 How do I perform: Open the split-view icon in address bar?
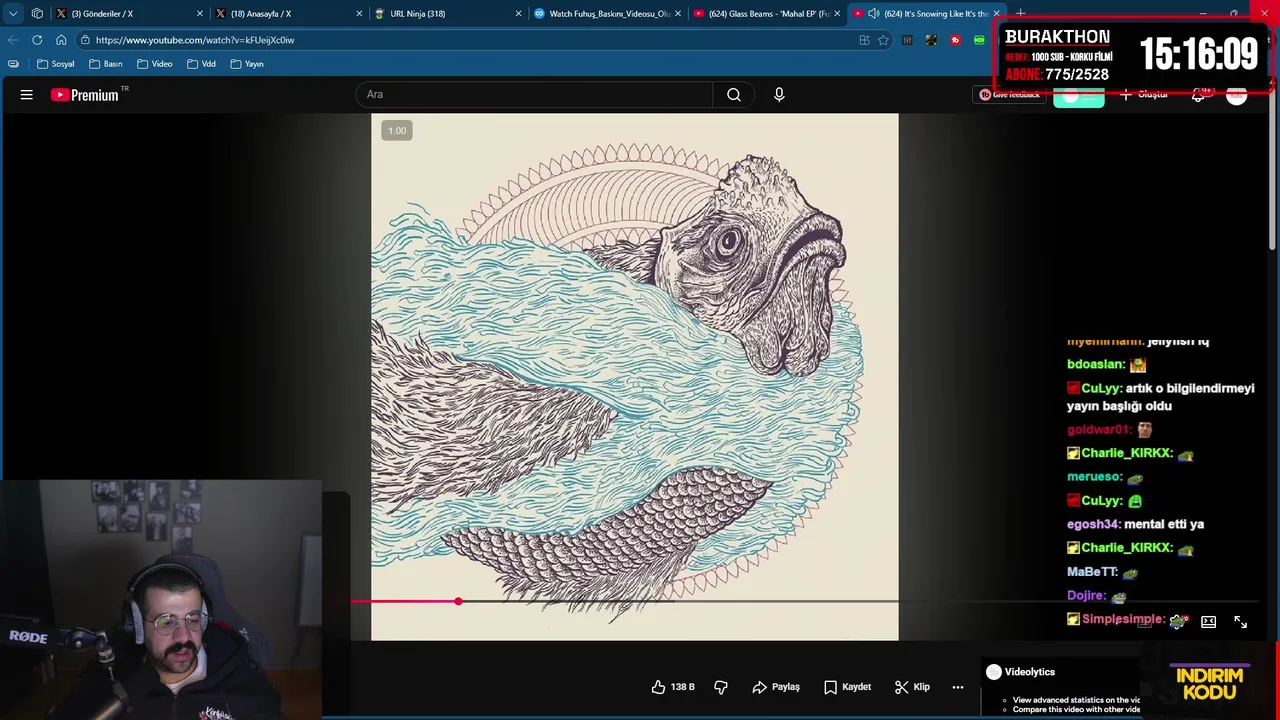[x=864, y=40]
